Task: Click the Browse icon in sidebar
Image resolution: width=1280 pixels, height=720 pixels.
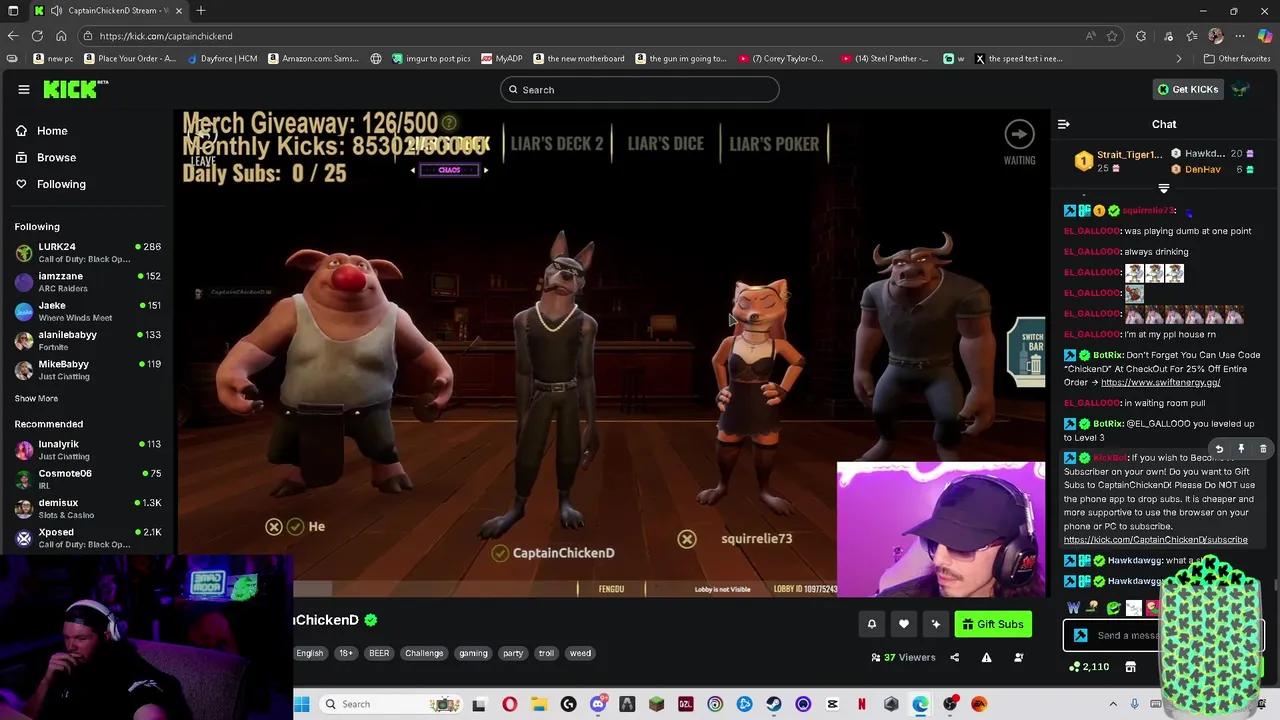Action: tap(21, 157)
